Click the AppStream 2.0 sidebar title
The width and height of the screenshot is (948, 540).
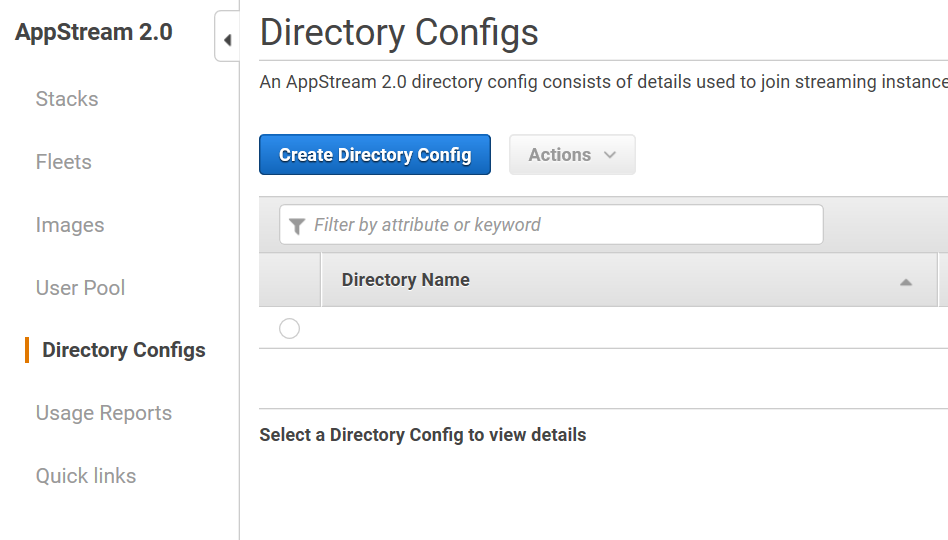(94, 32)
